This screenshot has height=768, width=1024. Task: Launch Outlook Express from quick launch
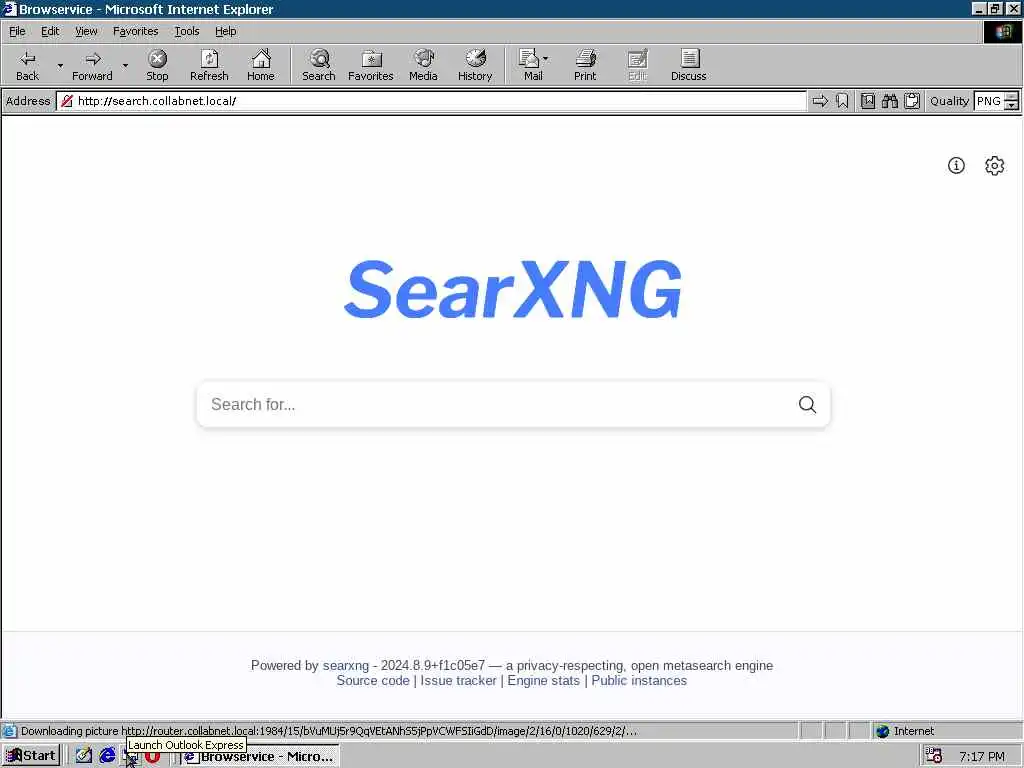(x=131, y=758)
